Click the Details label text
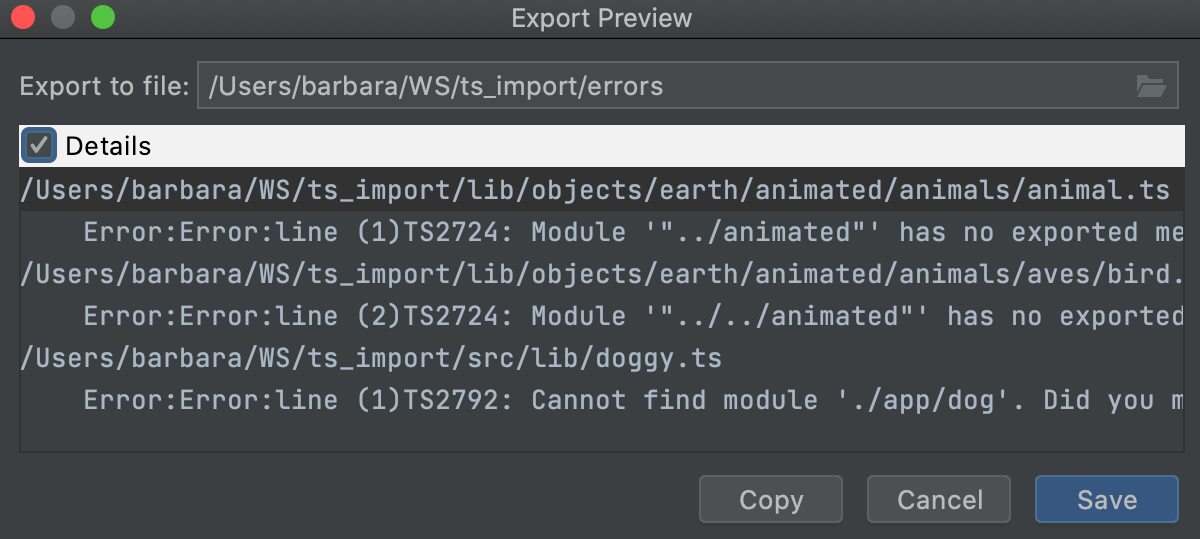This screenshot has height=539, width=1200. [x=108, y=146]
